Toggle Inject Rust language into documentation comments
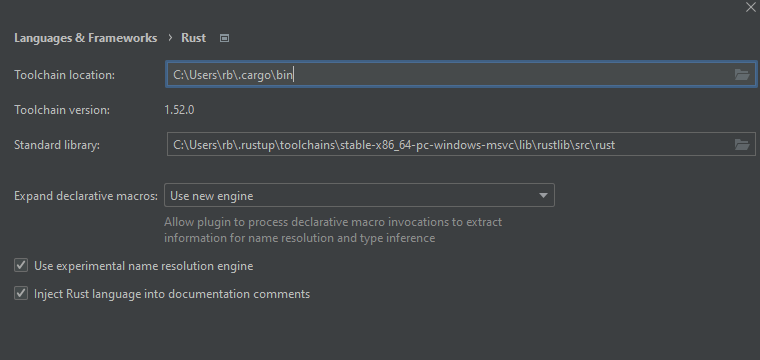 [x=21, y=294]
